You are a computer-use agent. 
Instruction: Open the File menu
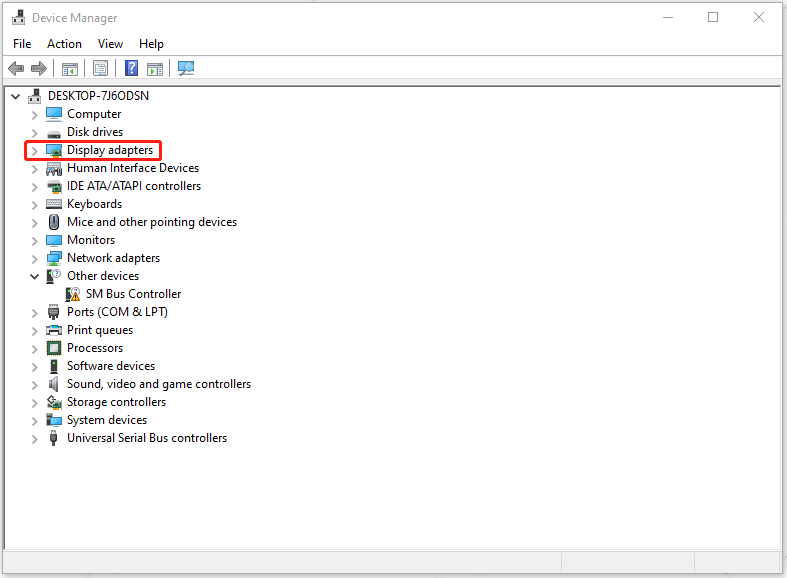pyautogui.click(x=22, y=44)
